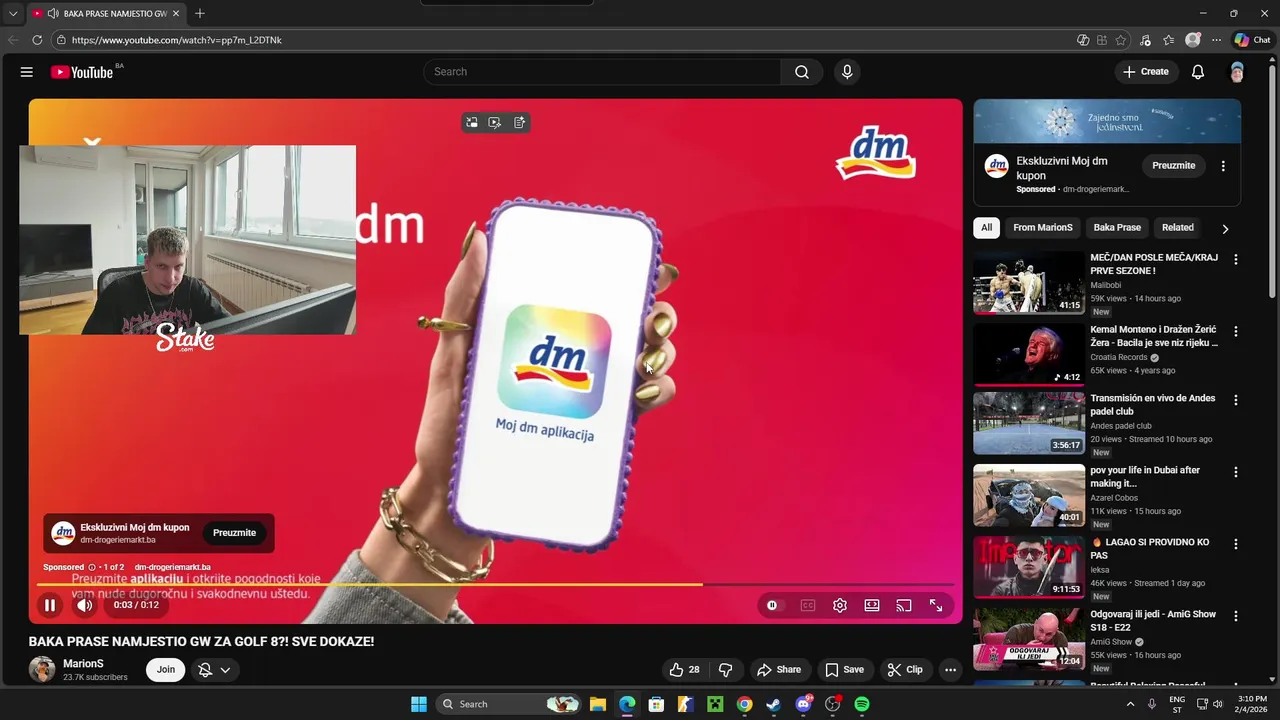Open the browser profile avatar

[1192, 40]
